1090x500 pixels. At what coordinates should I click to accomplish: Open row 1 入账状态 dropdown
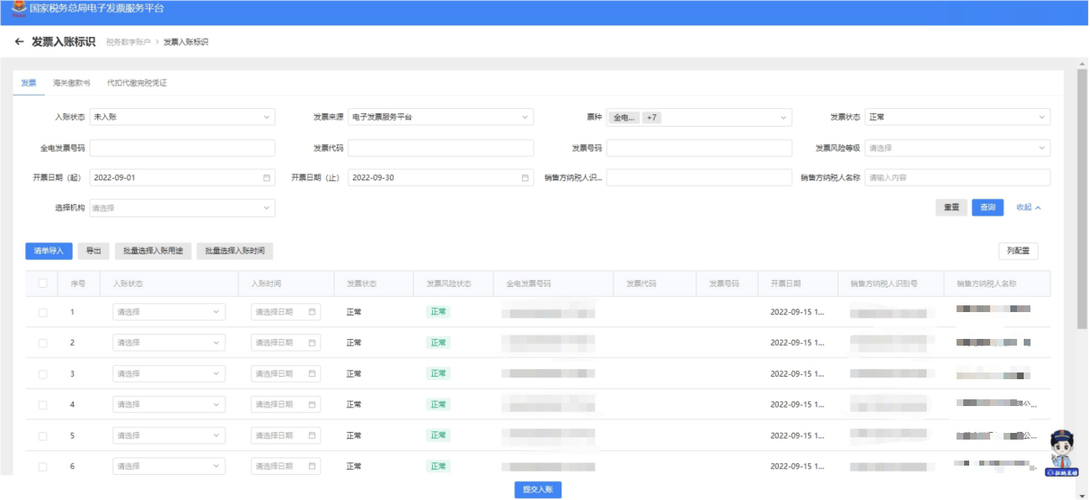coord(169,312)
